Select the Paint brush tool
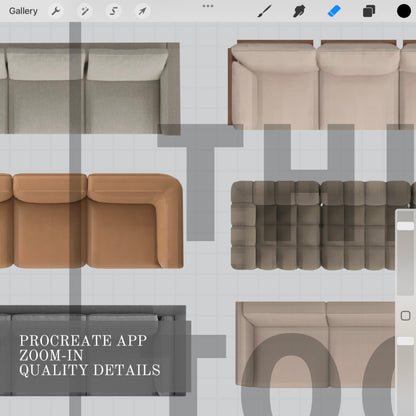The image size is (416, 416). pos(265,11)
